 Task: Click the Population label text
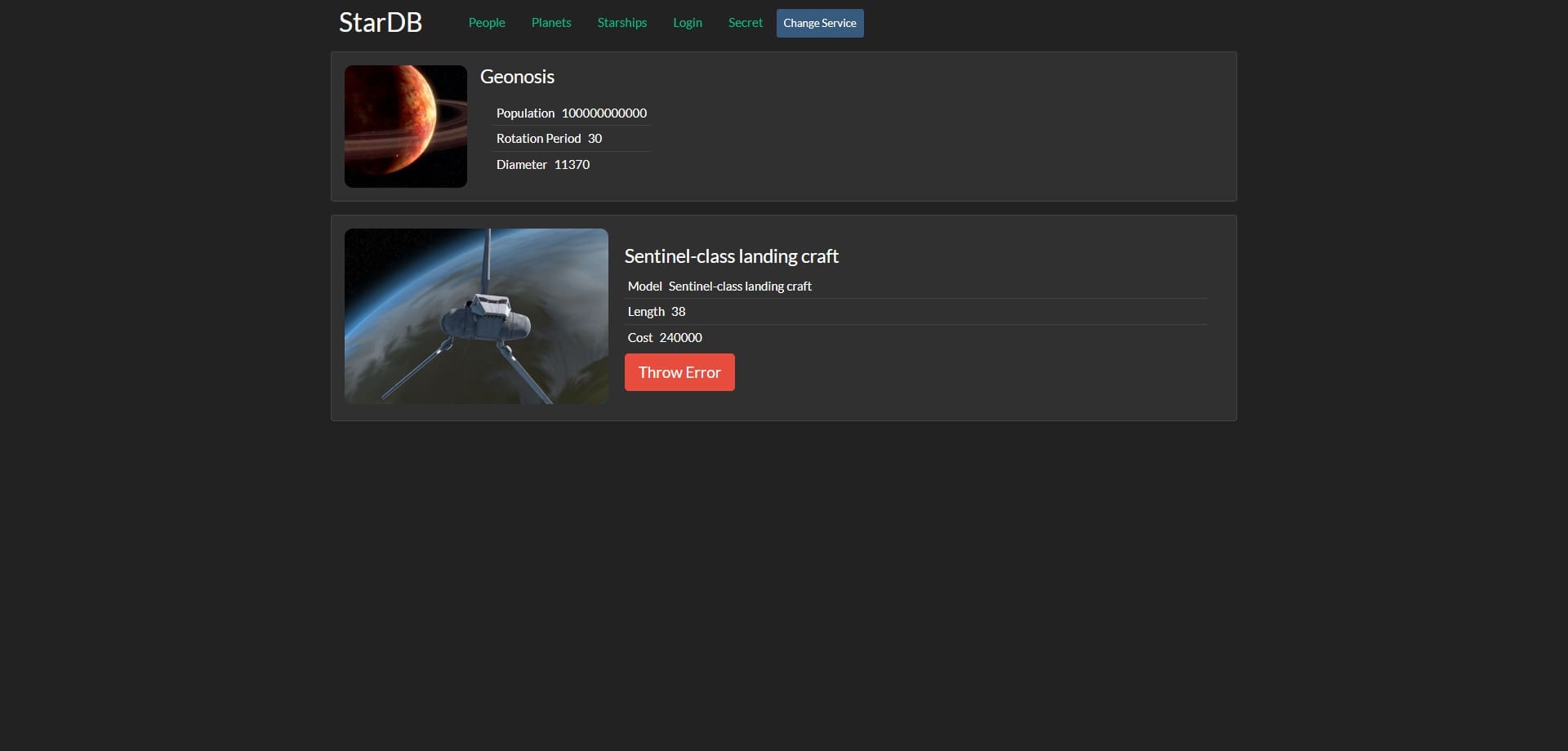(525, 113)
